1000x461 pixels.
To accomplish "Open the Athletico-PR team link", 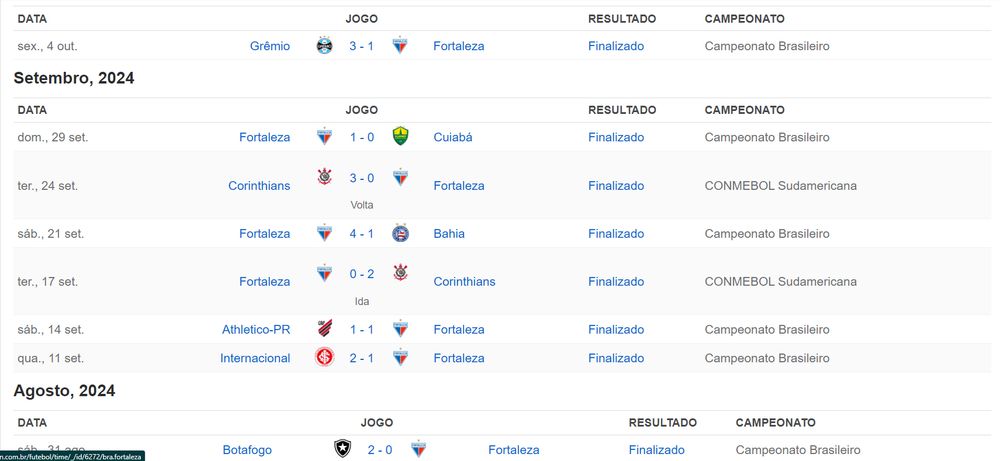I will point(256,329).
